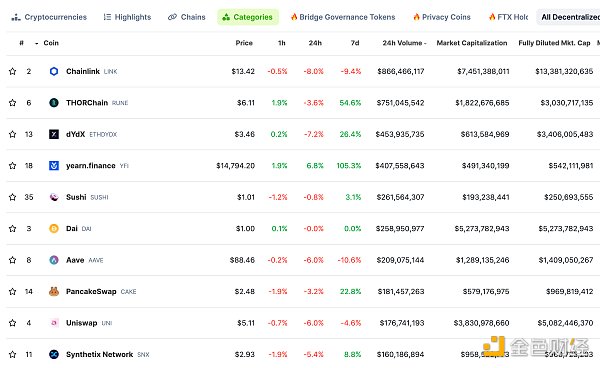
Task: Click the Sushi coin logo icon
Action: [54, 197]
